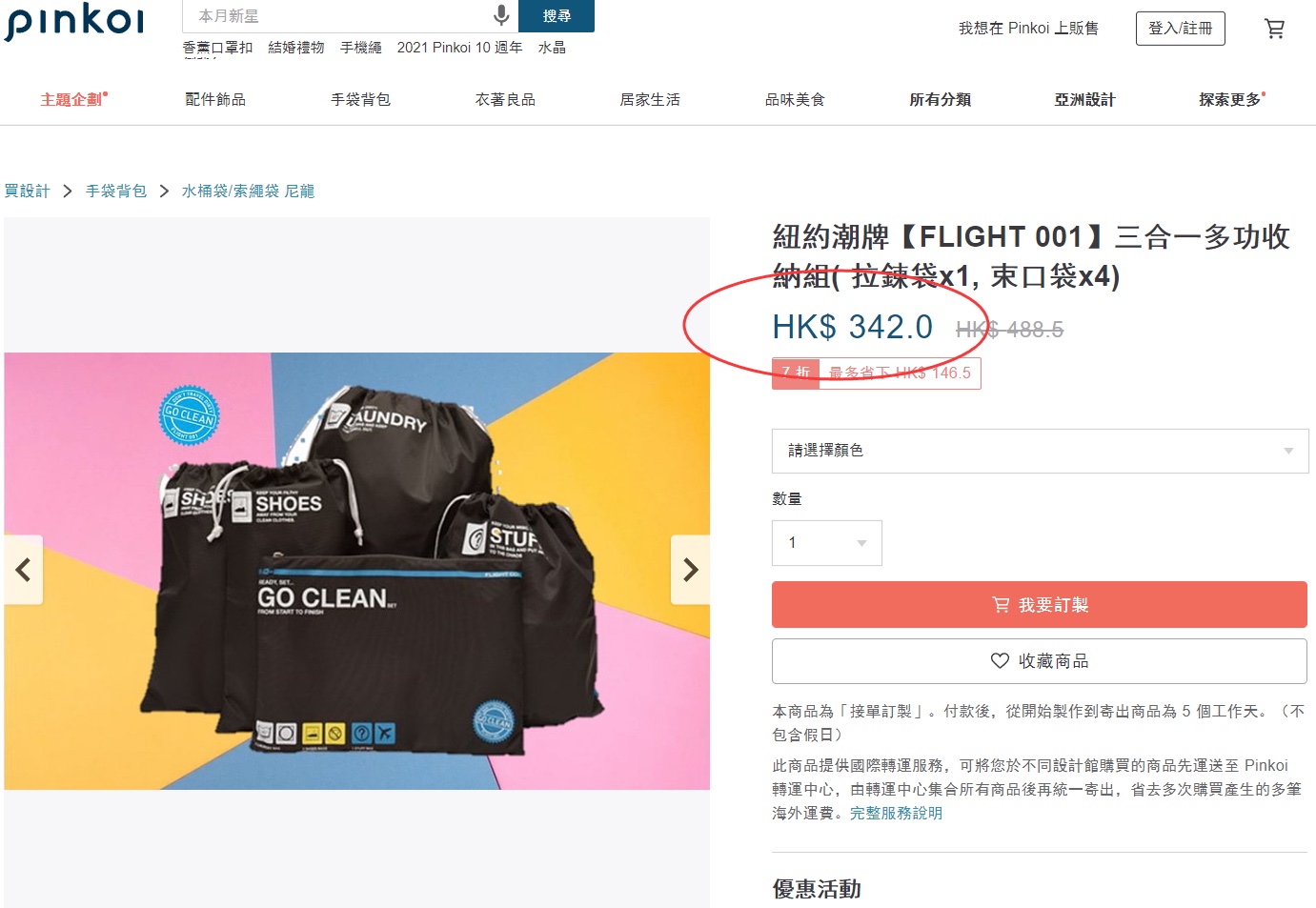Go to 水桶袋/索繩袋 breadcrumb
Viewport: 1316px width, 908px height.
[x=231, y=191]
